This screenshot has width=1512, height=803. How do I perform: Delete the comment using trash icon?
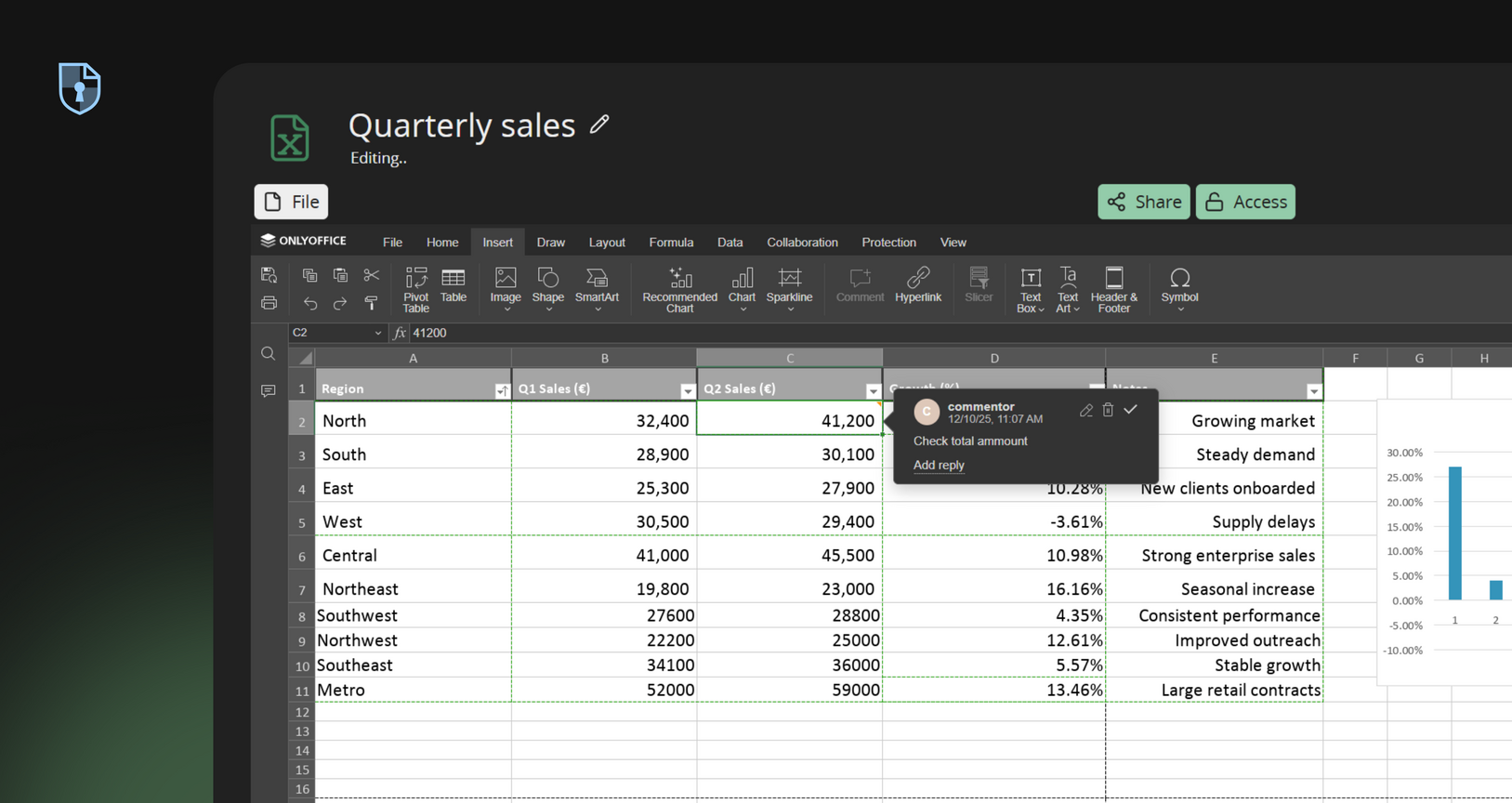(x=1108, y=410)
